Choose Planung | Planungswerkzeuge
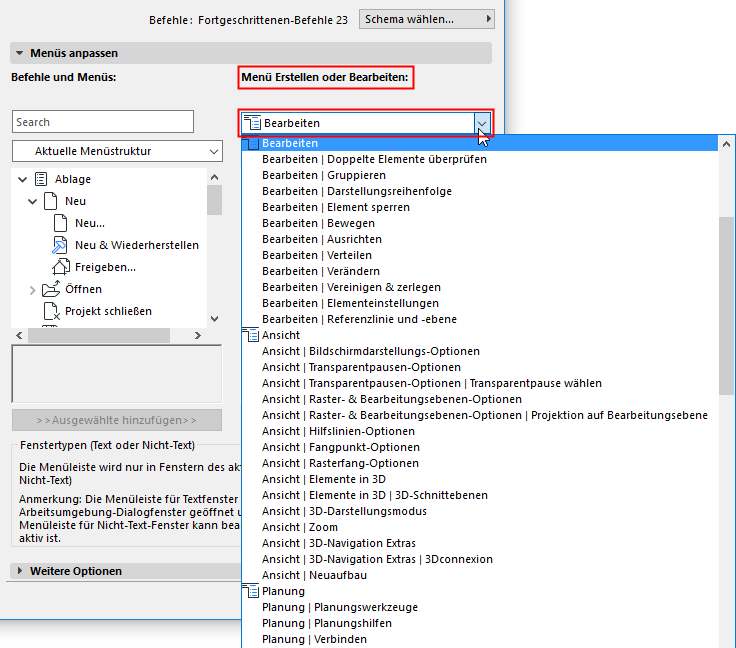 pos(340,607)
